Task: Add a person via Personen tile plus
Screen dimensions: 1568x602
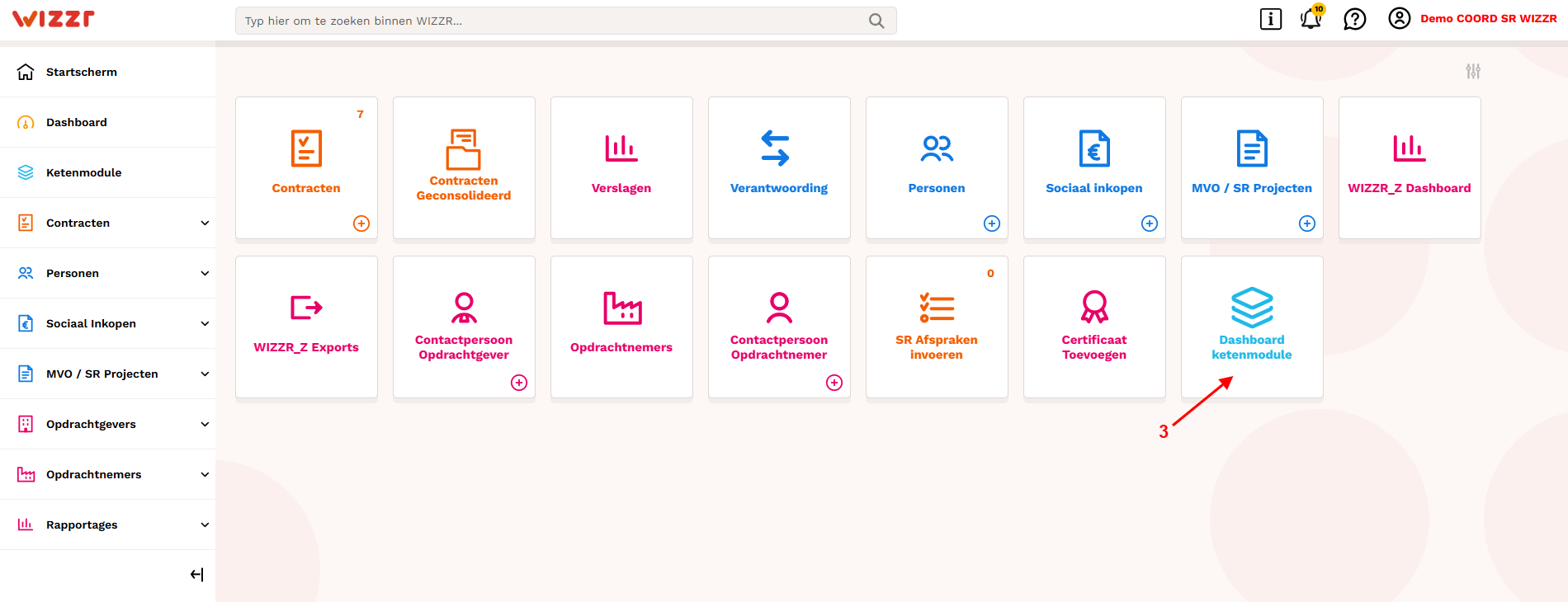Action: pyautogui.click(x=992, y=223)
